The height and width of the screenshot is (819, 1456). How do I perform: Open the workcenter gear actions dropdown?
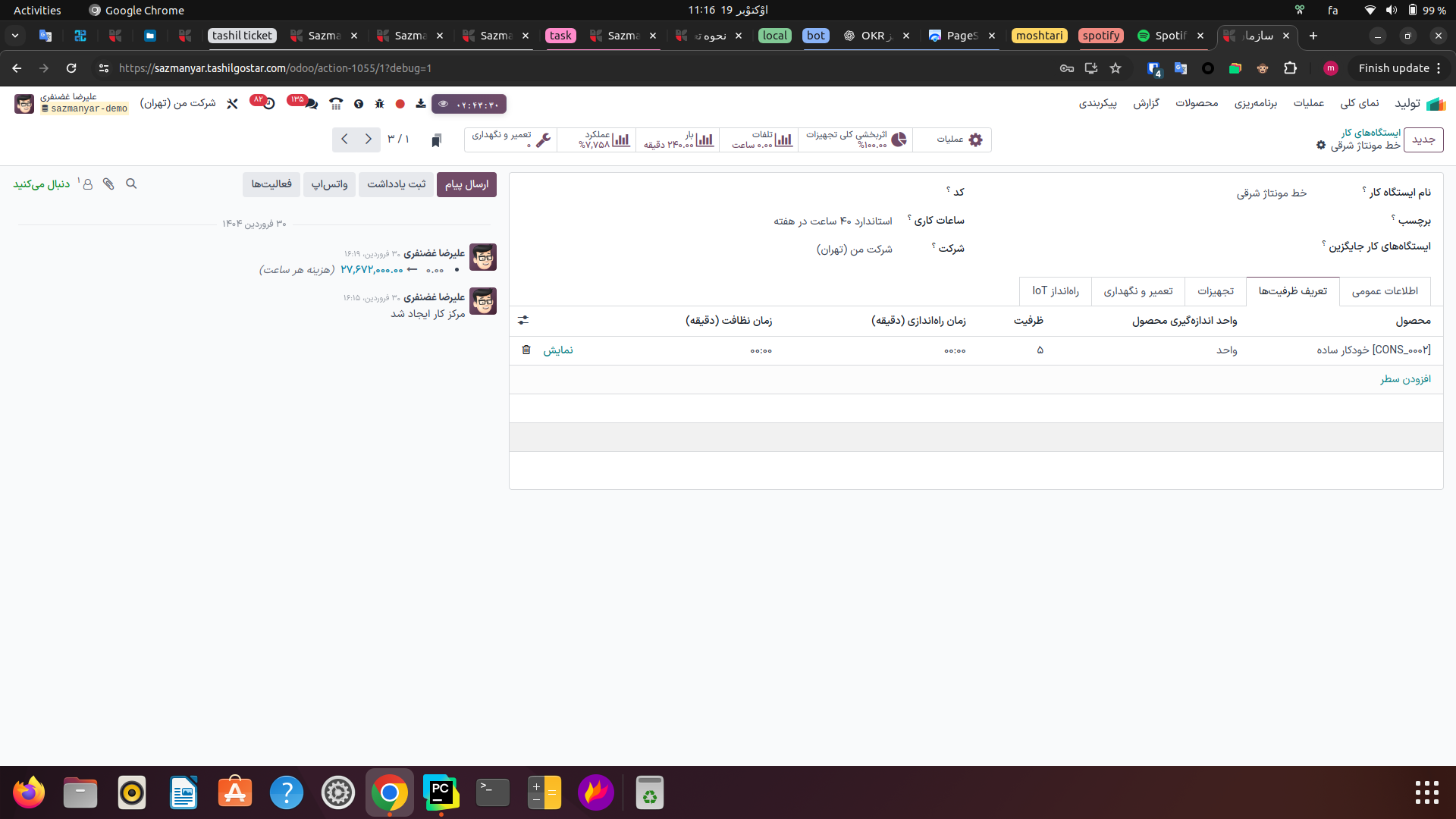click(1321, 146)
